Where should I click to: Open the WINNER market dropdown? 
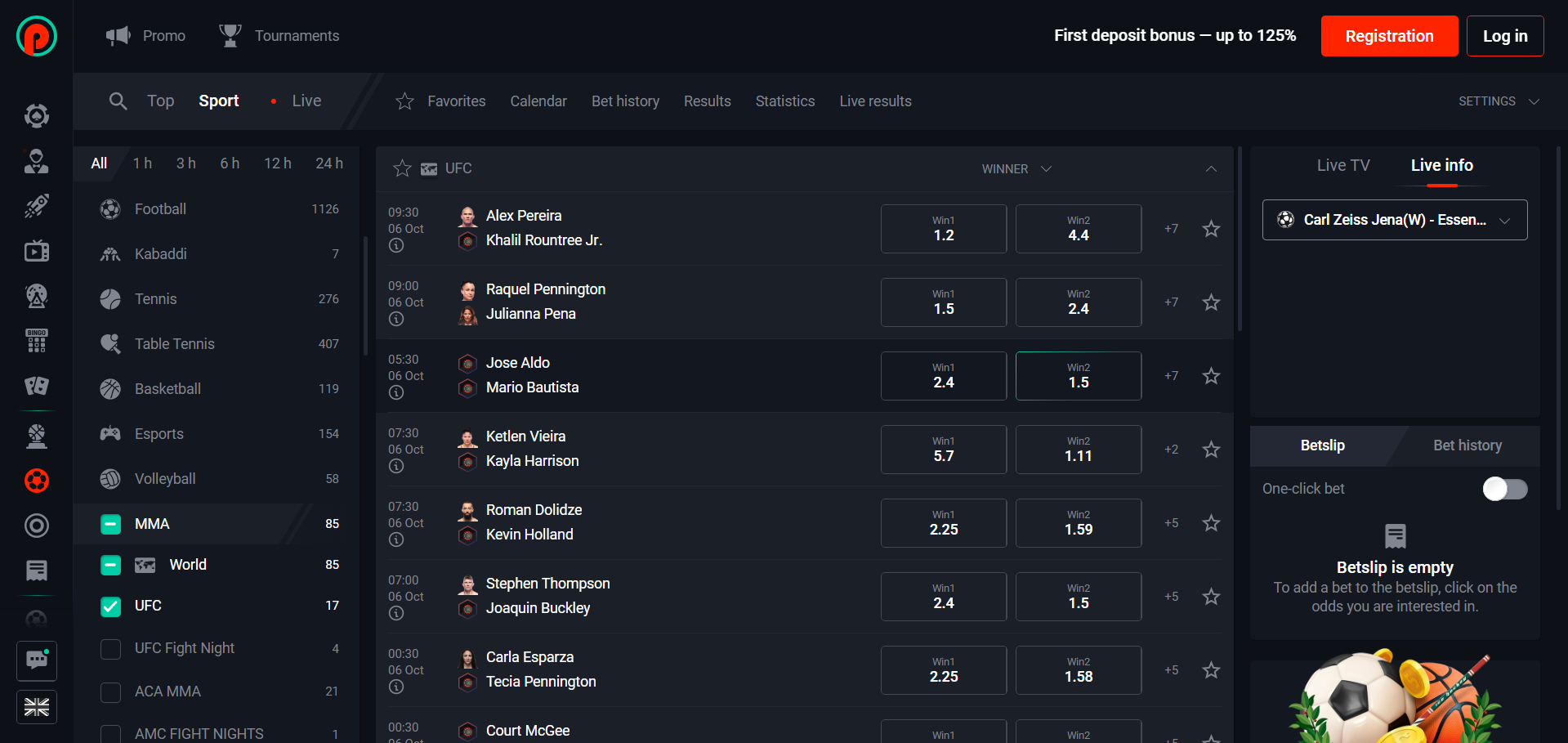[x=1016, y=169]
